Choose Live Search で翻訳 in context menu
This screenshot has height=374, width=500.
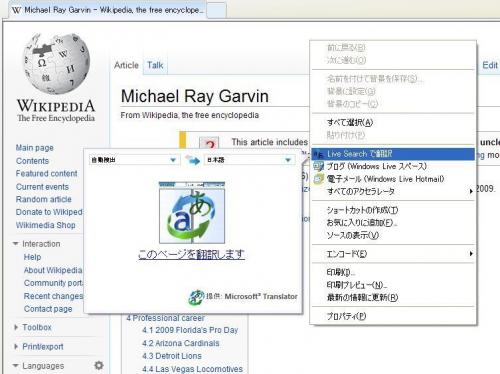click(x=393, y=154)
